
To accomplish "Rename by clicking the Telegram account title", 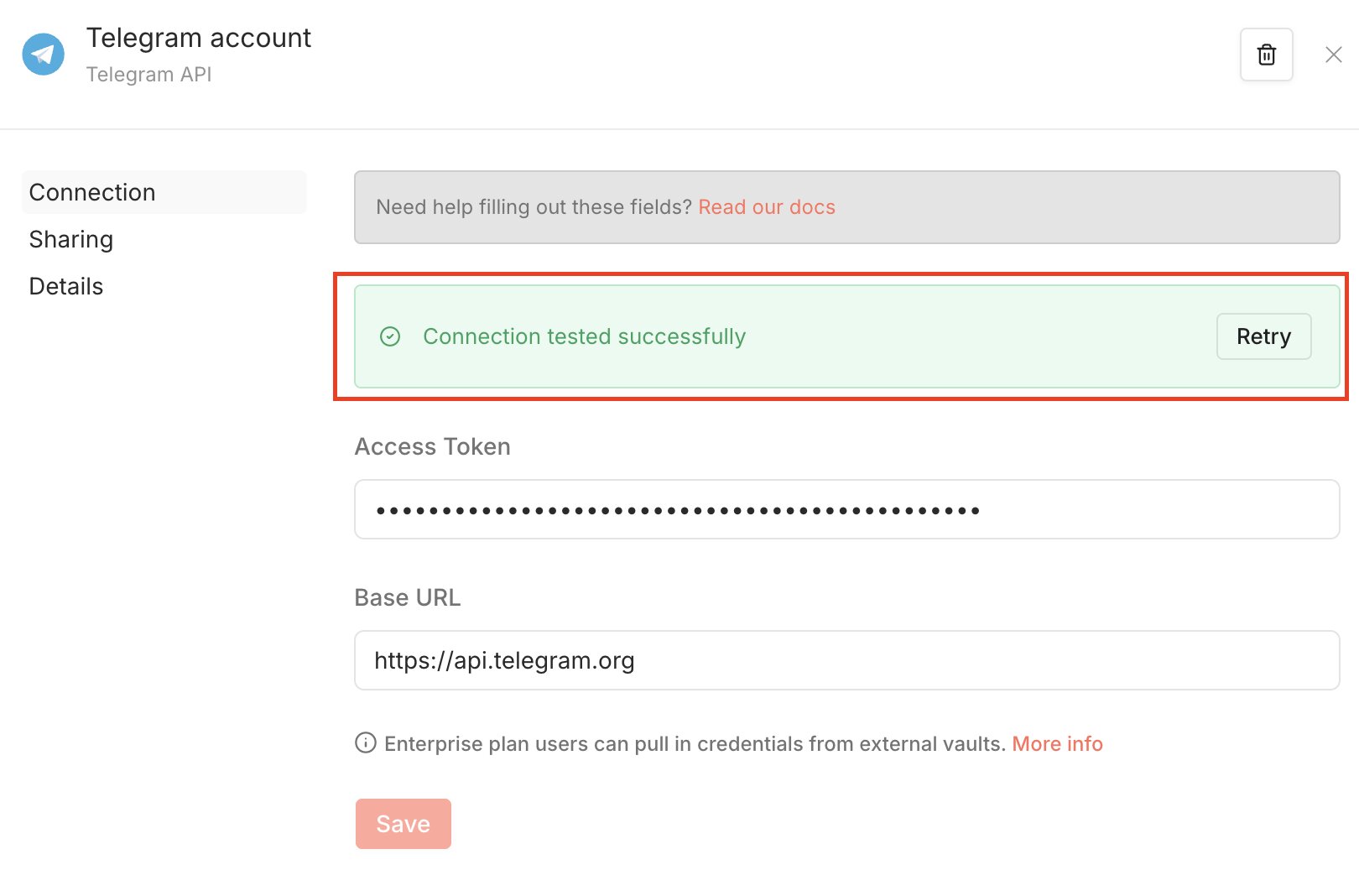I will 199,38.
